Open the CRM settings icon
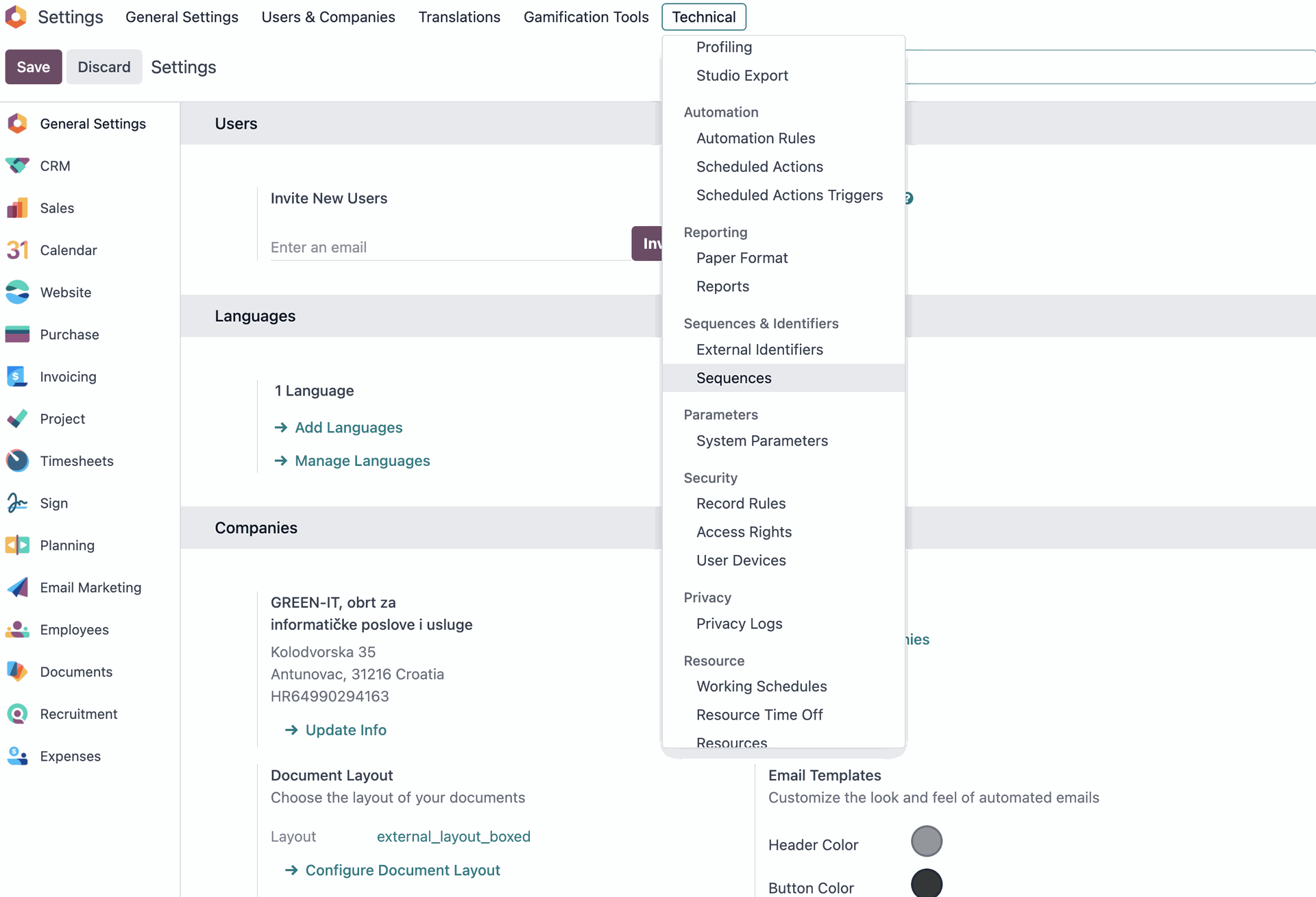This screenshot has width=1316, height=897. (x=18, y=166)
